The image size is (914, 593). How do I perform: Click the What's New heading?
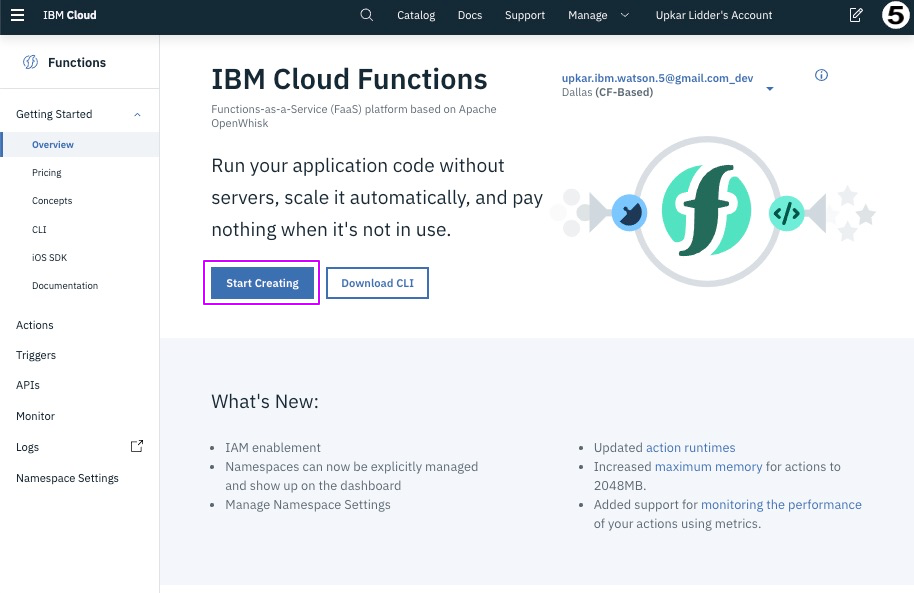click(x=265, y=401)
